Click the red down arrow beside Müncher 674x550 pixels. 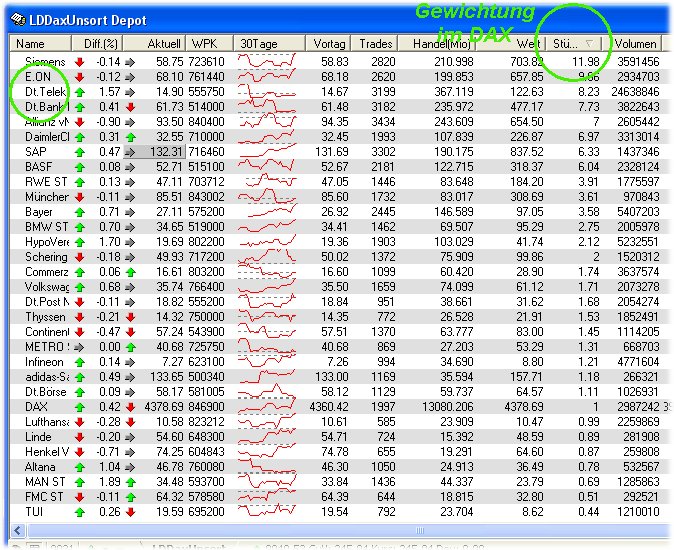(80, 197)
